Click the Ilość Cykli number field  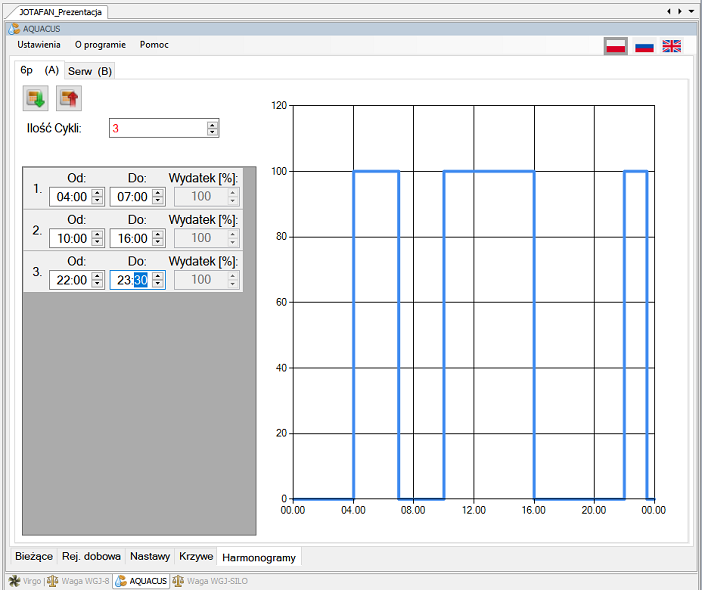click(156, 128)
